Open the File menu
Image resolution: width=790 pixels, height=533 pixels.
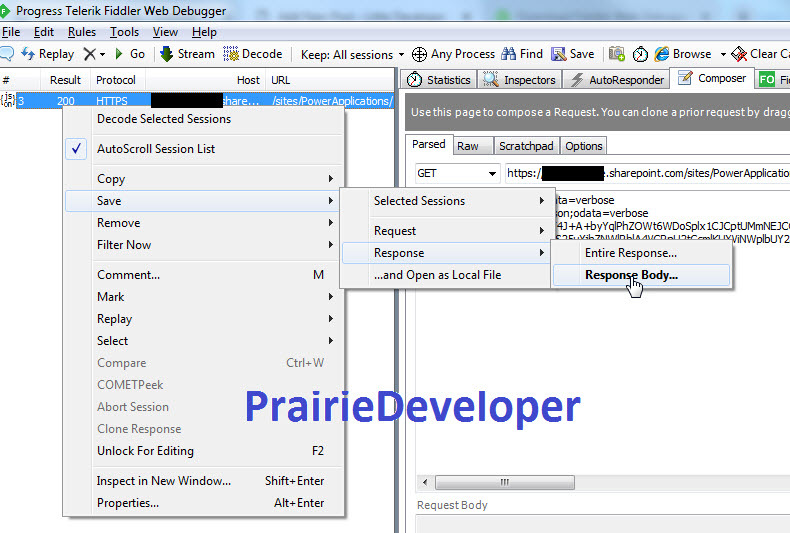pyautogui.click(x=11, y=32)
